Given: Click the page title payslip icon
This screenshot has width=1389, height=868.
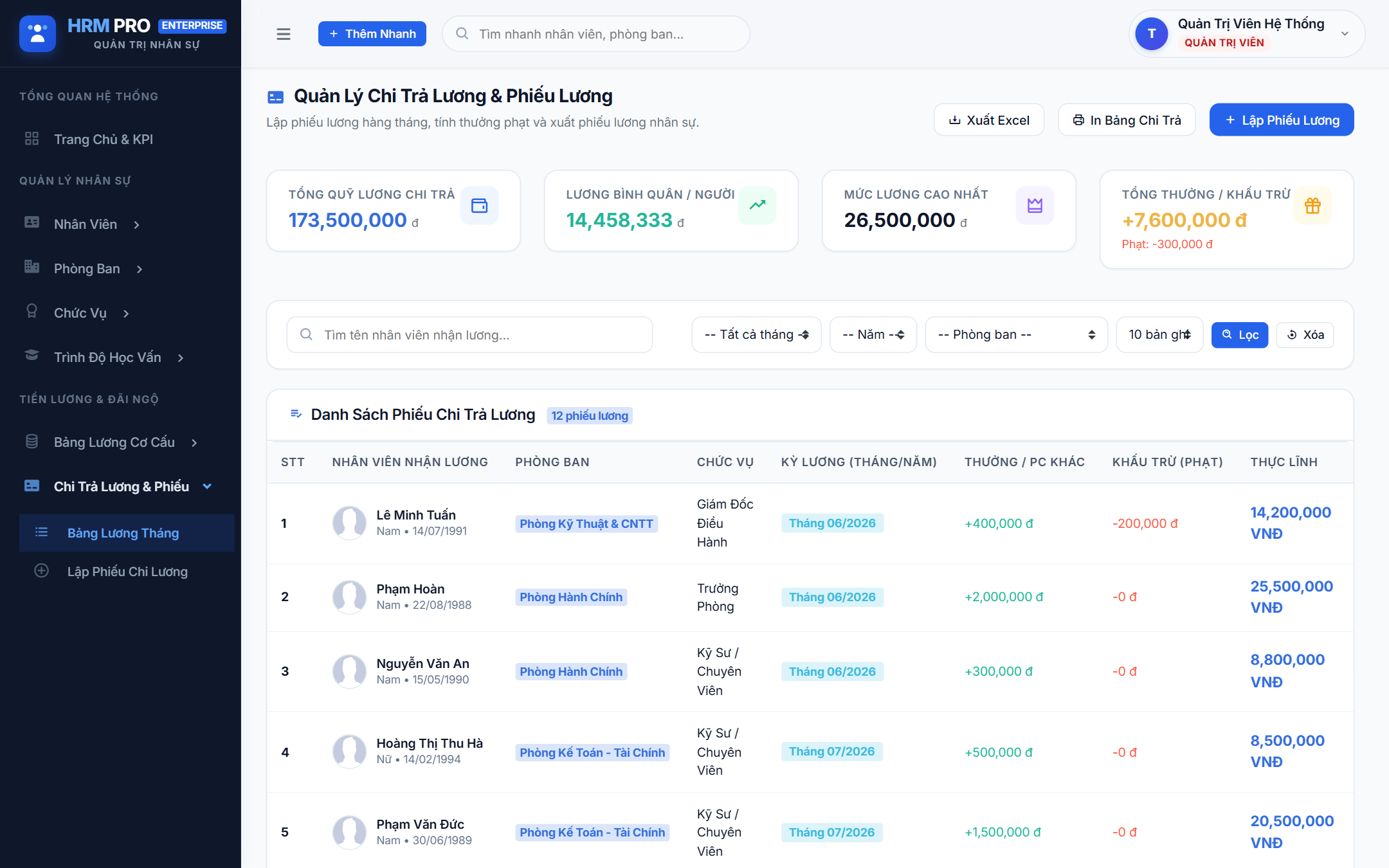Looking at the screenshot, I should click(276, 97).
